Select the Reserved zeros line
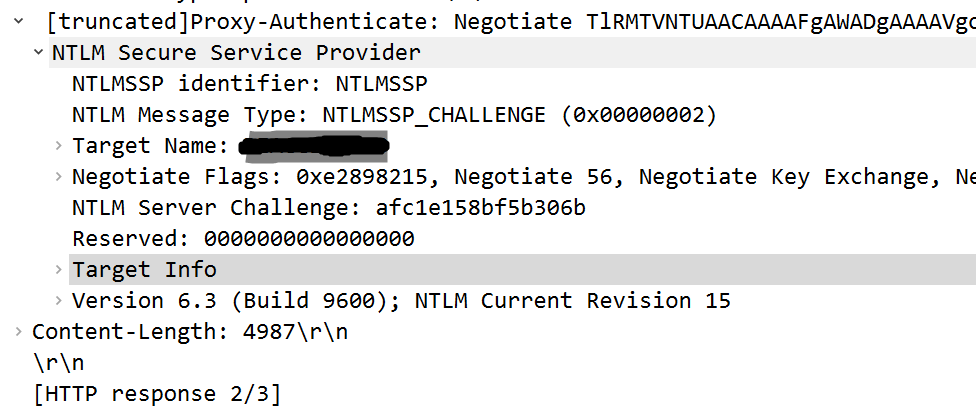 tap(243, 239)
